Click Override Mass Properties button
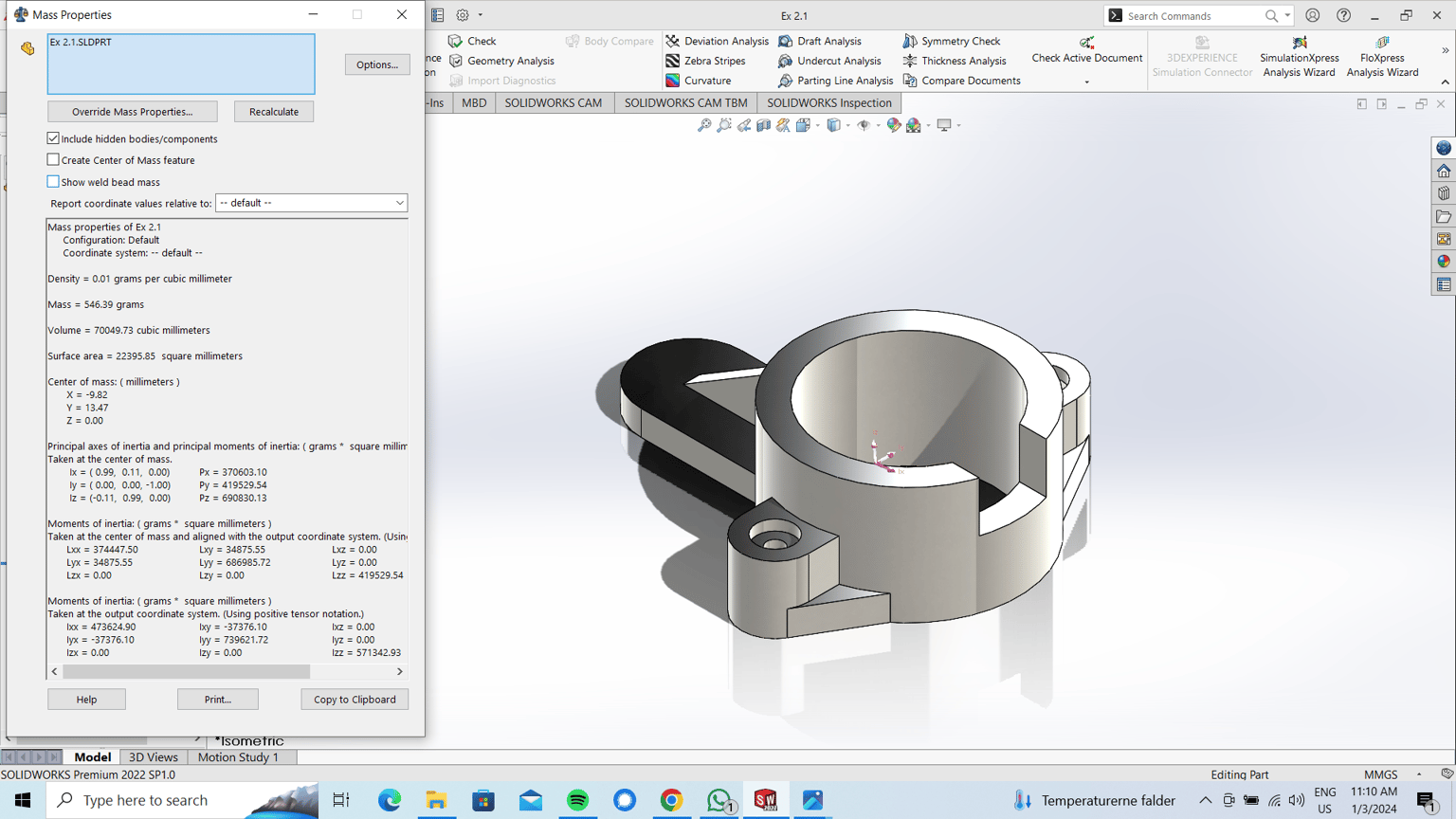Viewport: 1456px width, 819px height. point(133,112)
